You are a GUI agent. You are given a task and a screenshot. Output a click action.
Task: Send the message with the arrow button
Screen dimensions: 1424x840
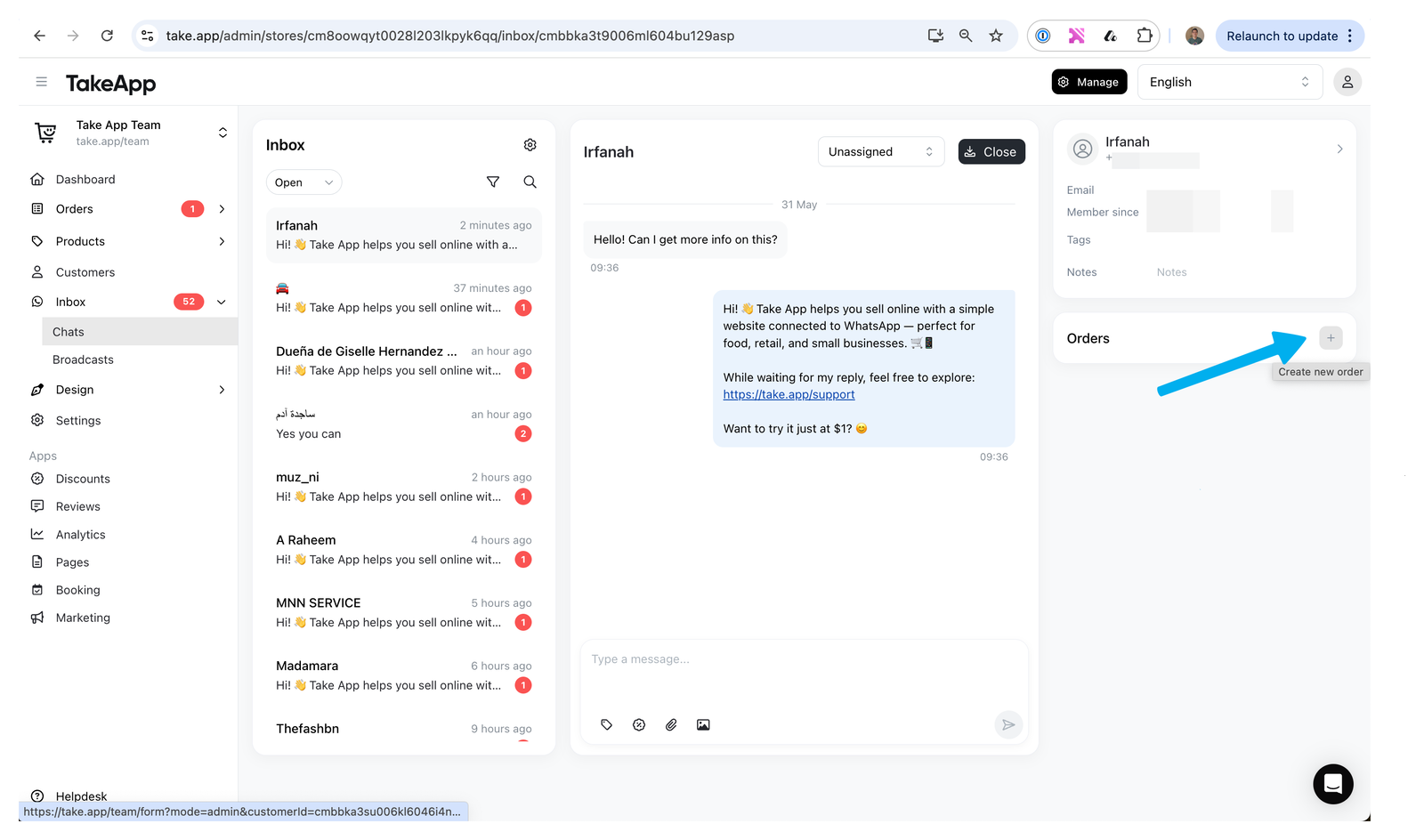[1008, 725]
